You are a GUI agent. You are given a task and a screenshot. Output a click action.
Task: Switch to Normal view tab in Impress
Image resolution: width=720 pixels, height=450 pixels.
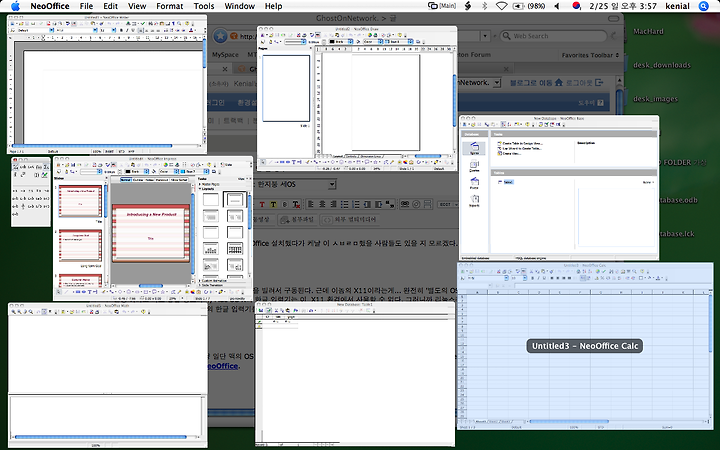(125, 180)
